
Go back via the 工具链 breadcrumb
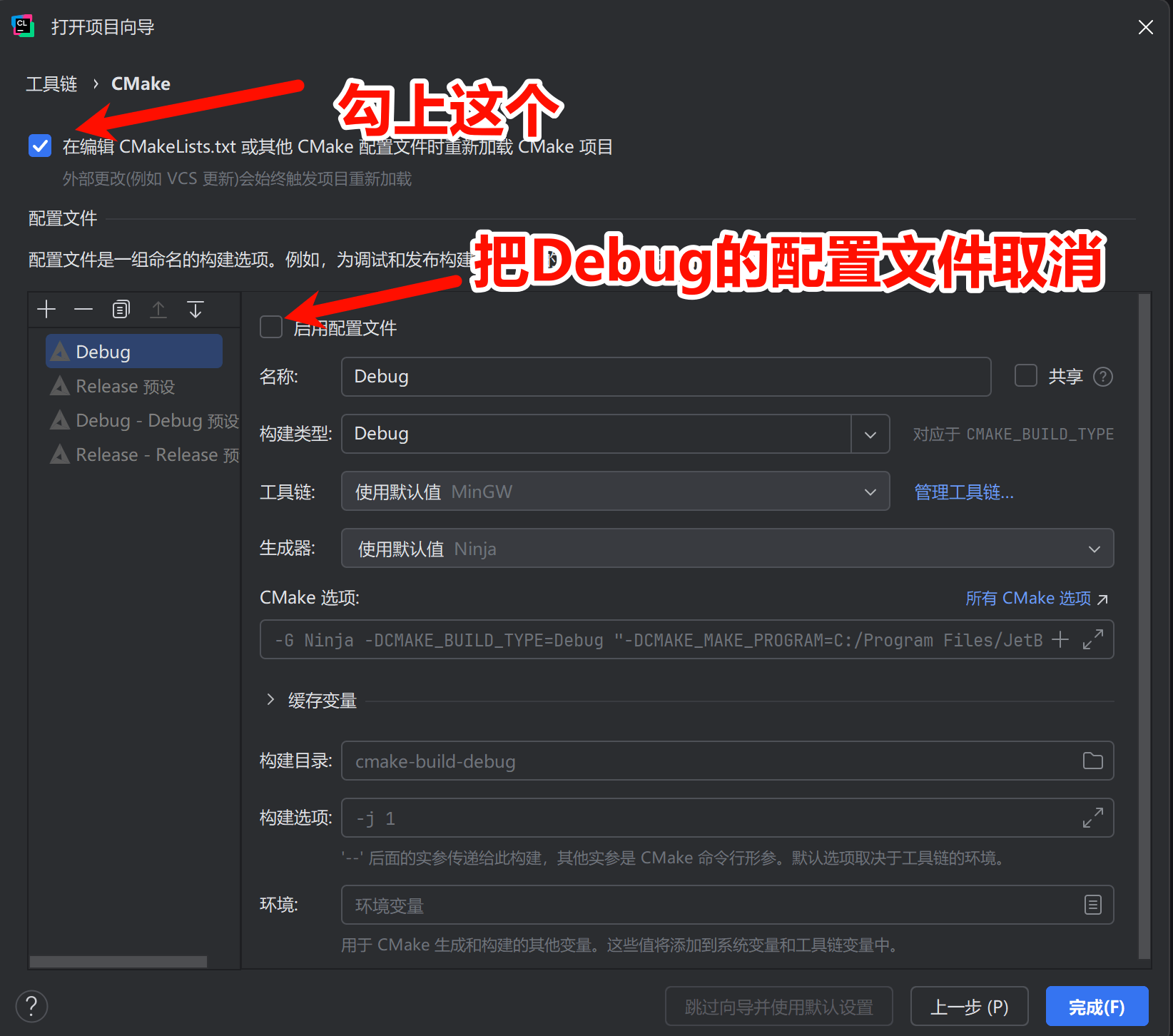[x=51, y=83]
